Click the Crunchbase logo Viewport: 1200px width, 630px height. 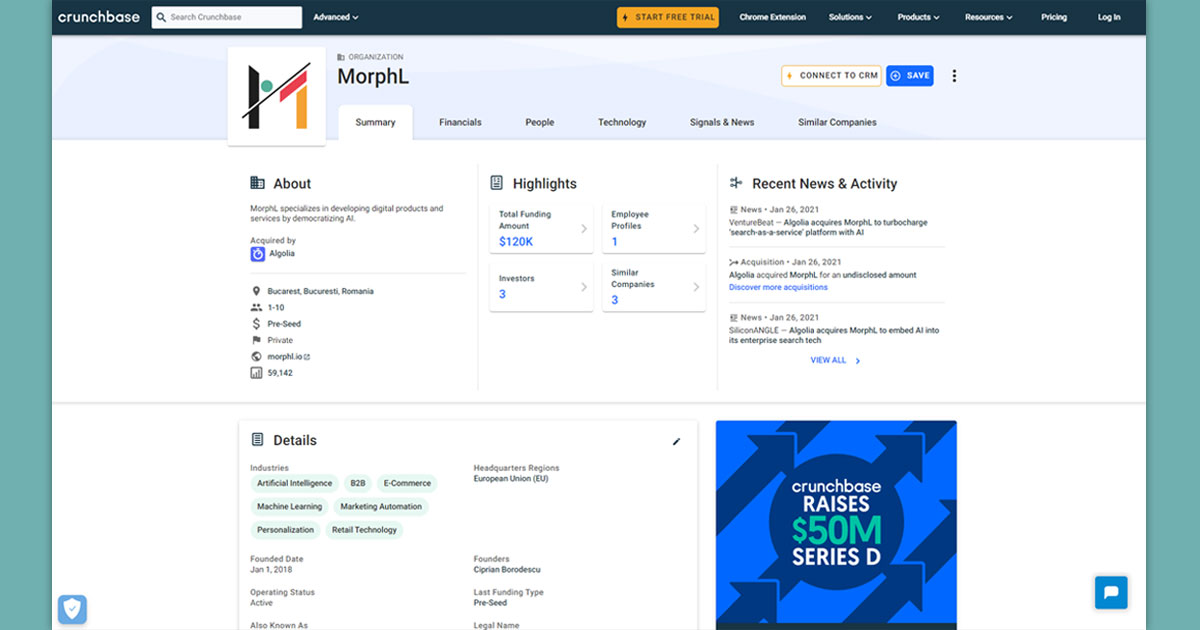coord(98,17)
